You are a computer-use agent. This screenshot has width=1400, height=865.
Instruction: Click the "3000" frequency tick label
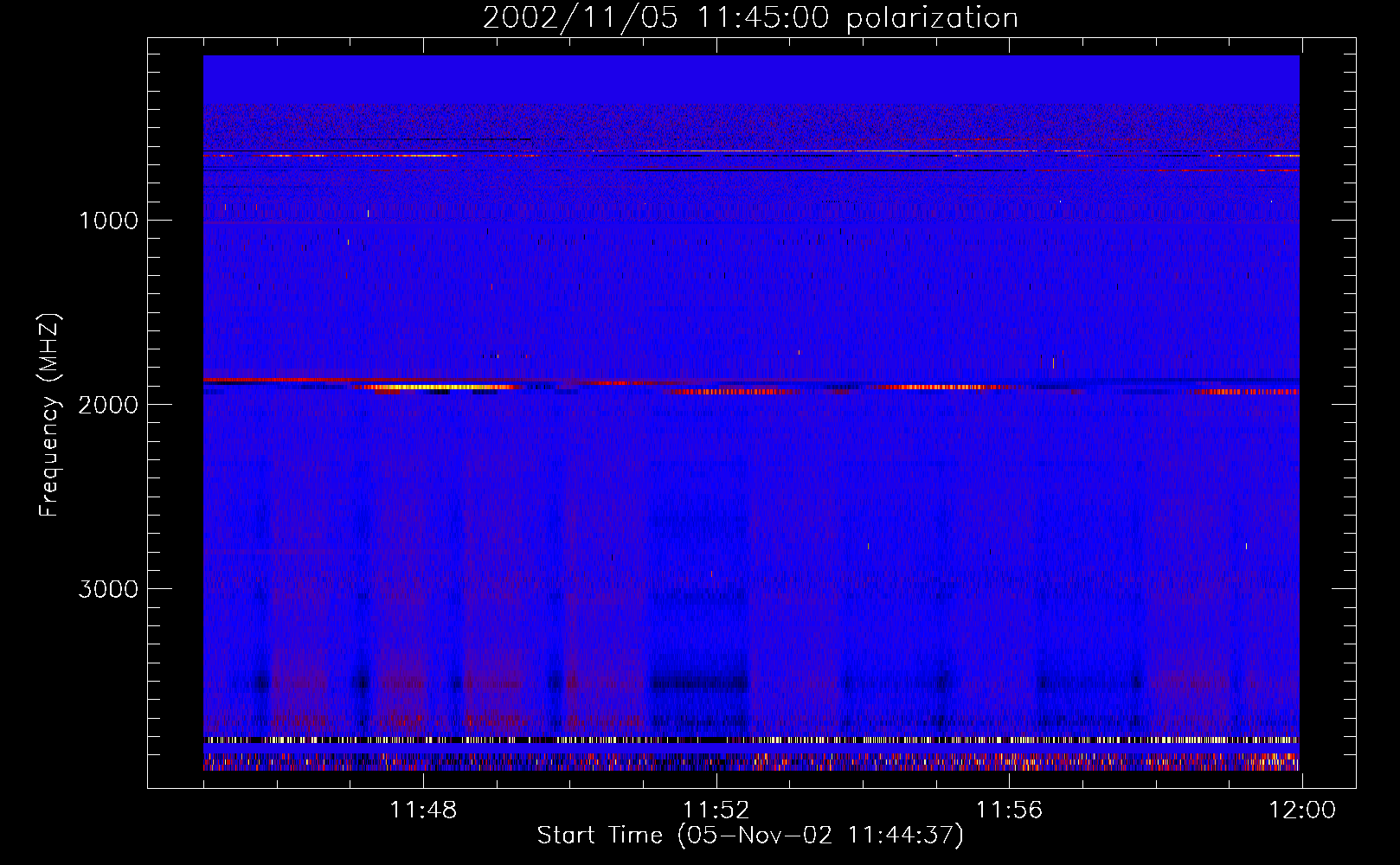tap(108, 589)
